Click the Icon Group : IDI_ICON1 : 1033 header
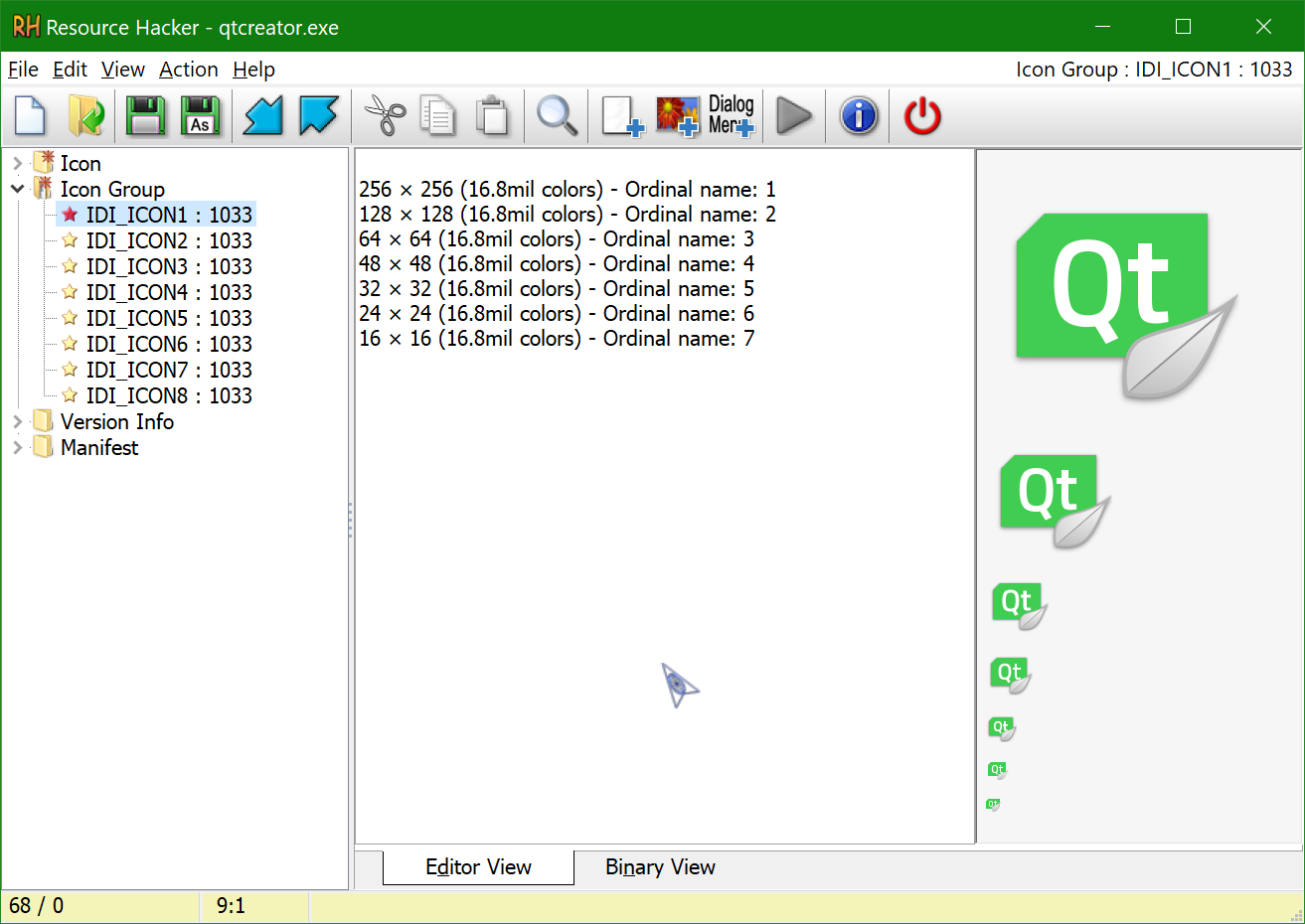Viewport: 1305px width, 924px height. click(1154, 70)
